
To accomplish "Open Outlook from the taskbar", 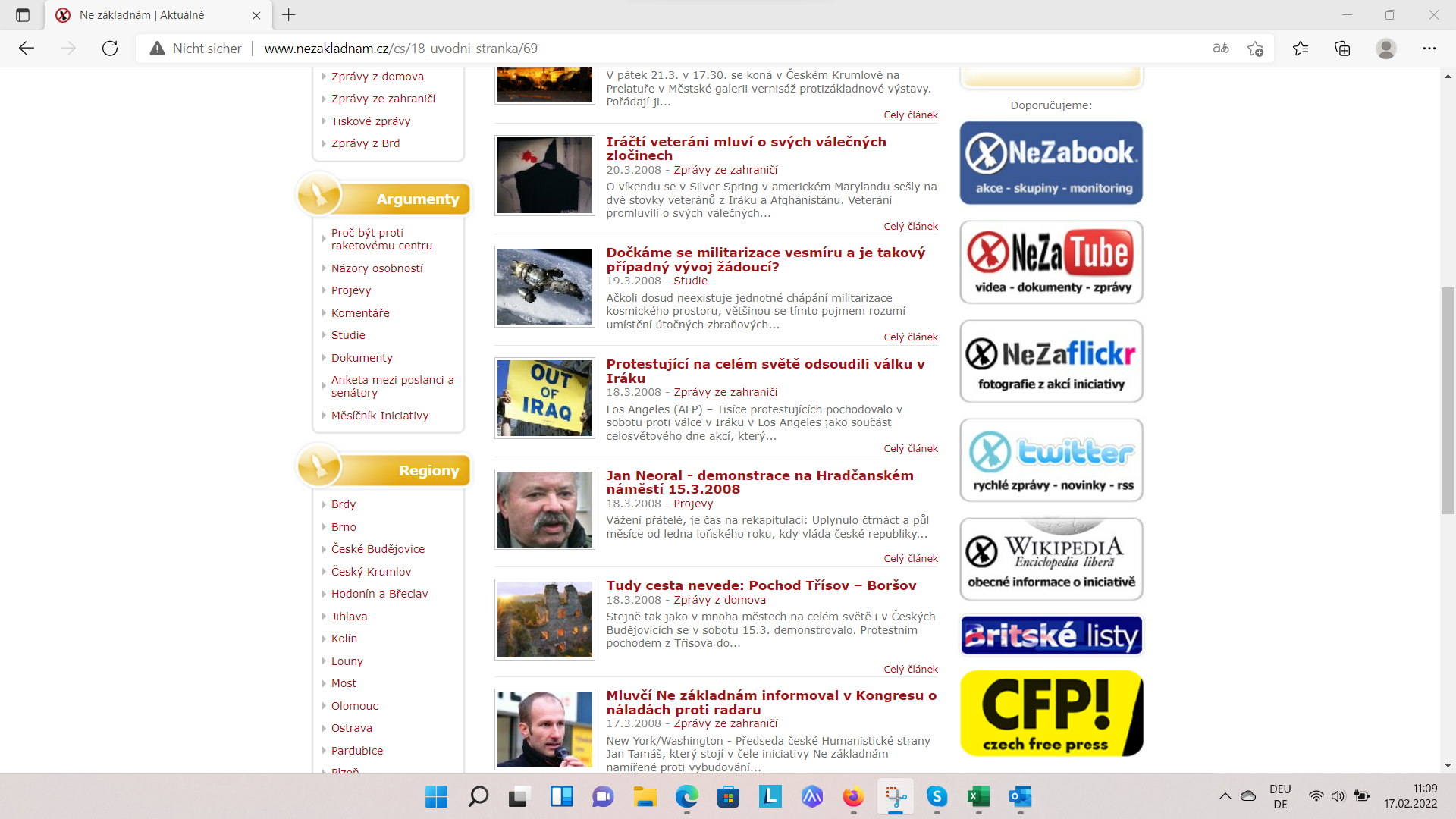I will point(1021,796).
